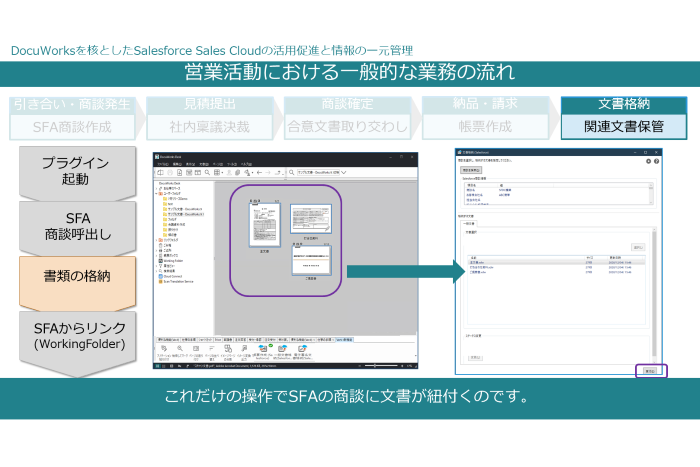Select the 注文書 document thumbnail
The image size is (700, 467).
(265, 225)
